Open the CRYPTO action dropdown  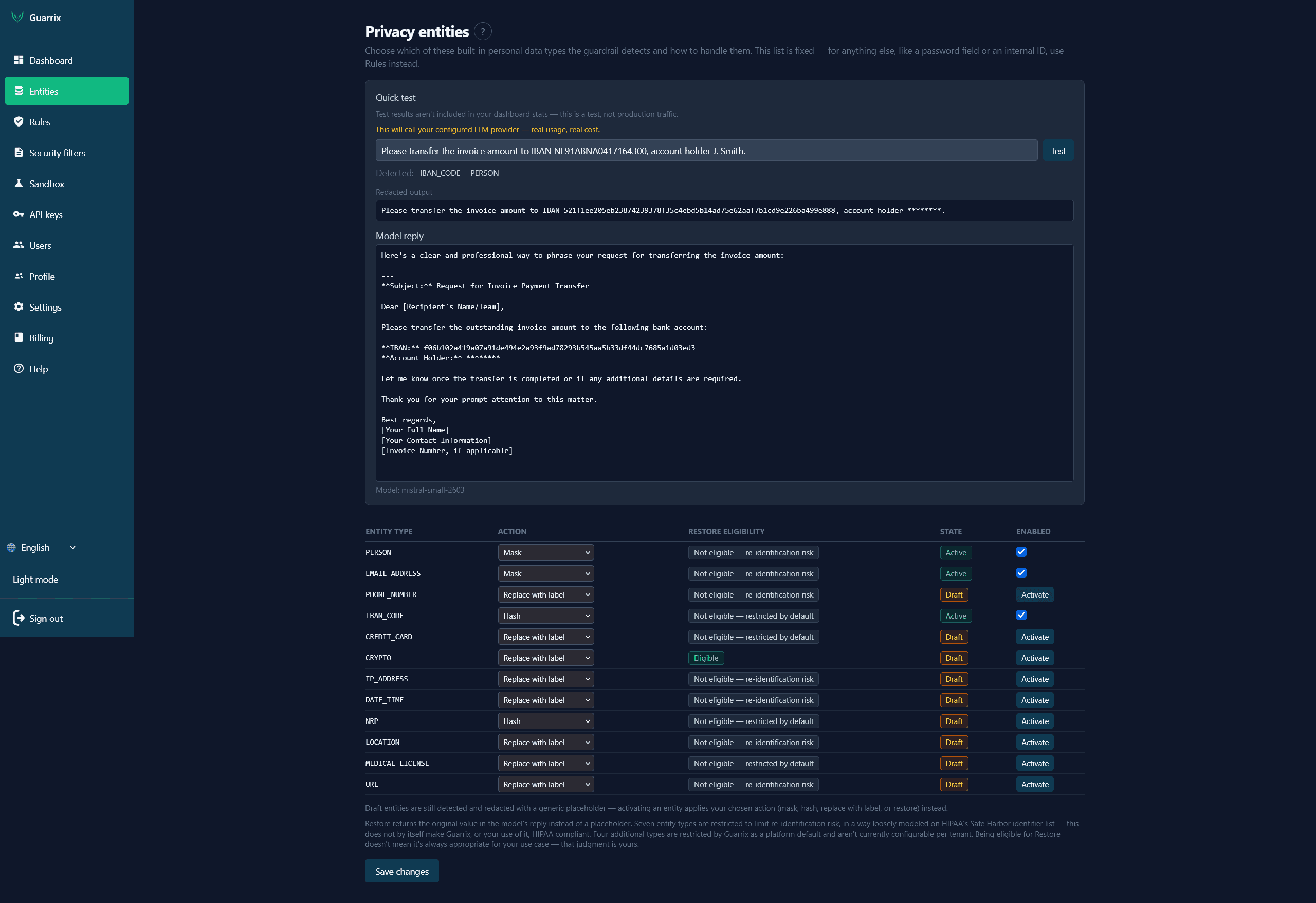coord(546,658)
